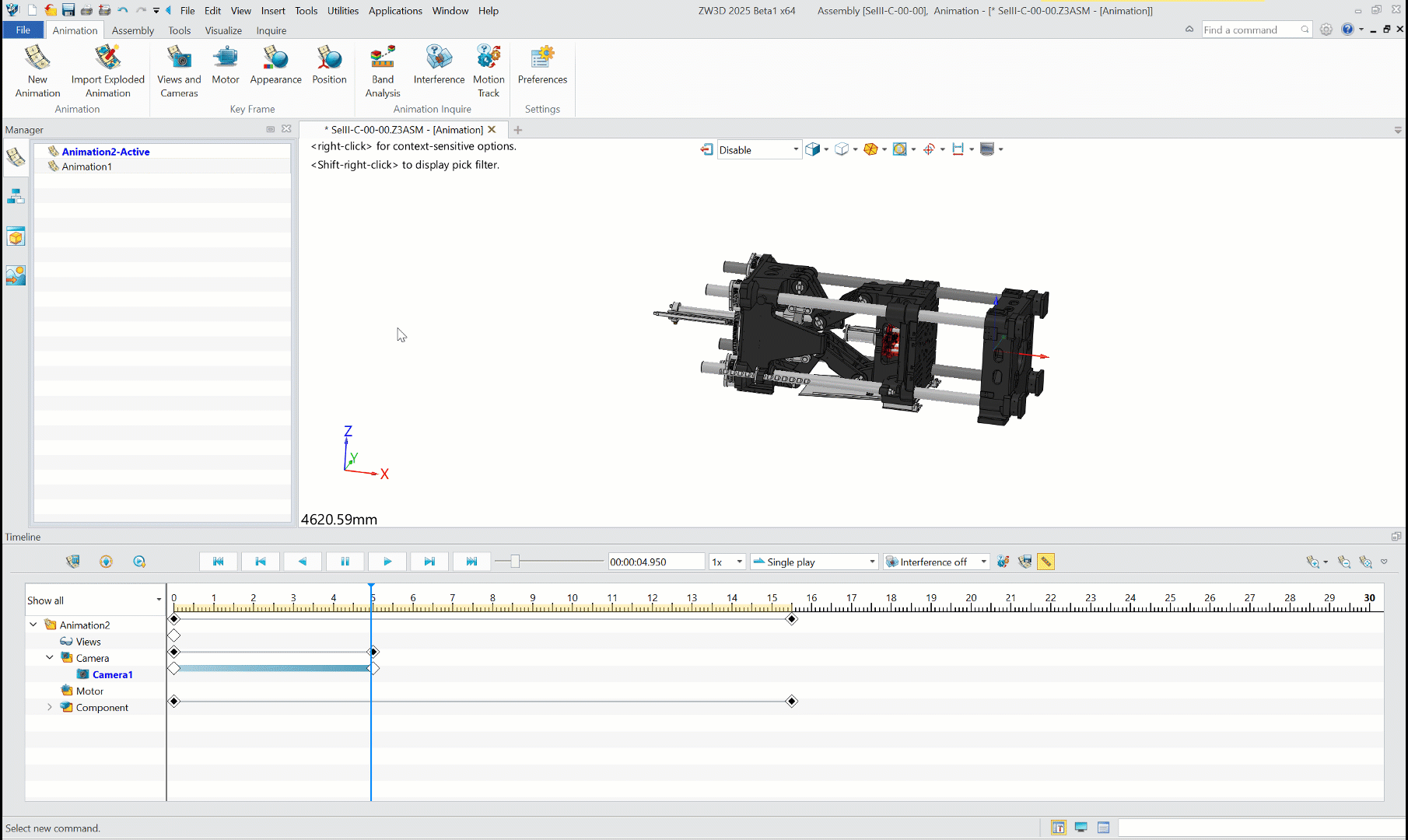
Task: Click the exit animation icon beside Disable
Action: click(x=706, y=149)
